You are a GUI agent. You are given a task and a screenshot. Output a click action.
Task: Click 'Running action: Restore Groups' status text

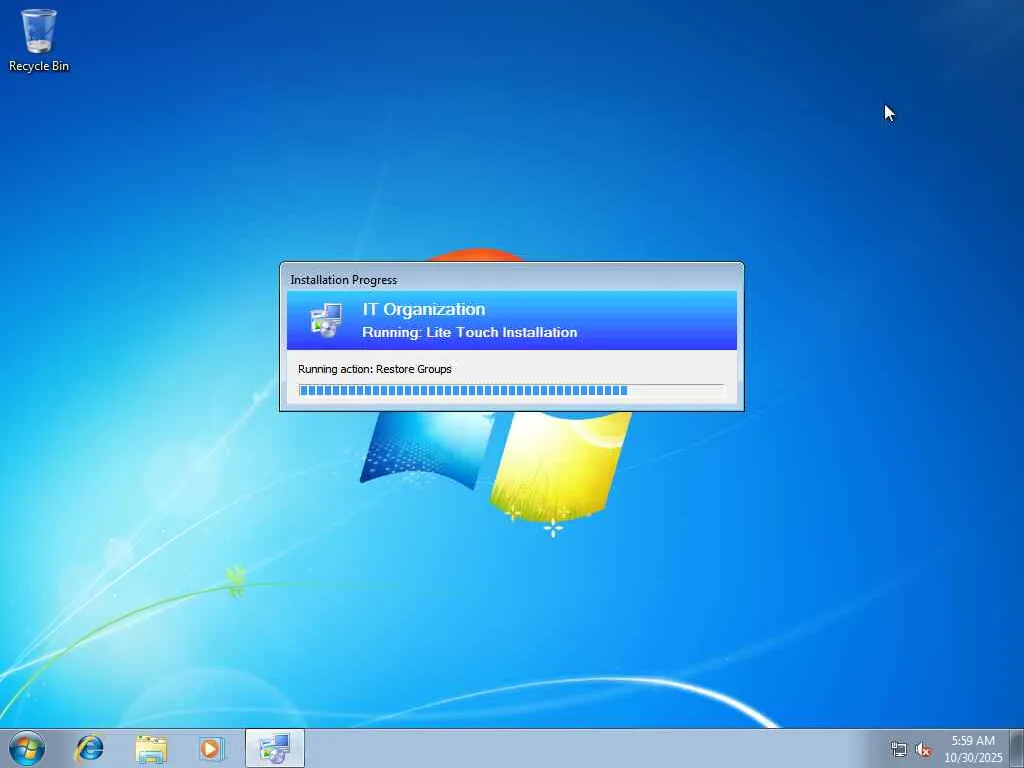375,369
